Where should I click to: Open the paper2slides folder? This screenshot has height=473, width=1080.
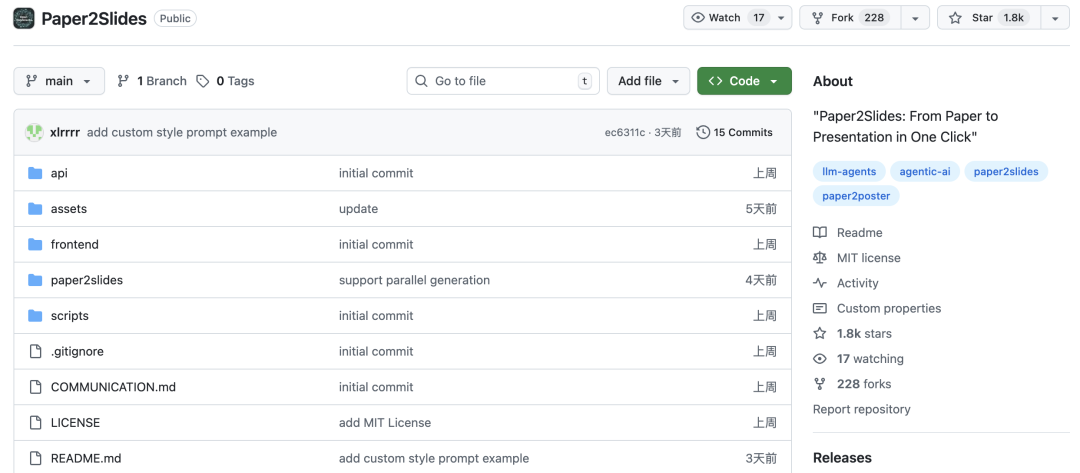(87, 280)
